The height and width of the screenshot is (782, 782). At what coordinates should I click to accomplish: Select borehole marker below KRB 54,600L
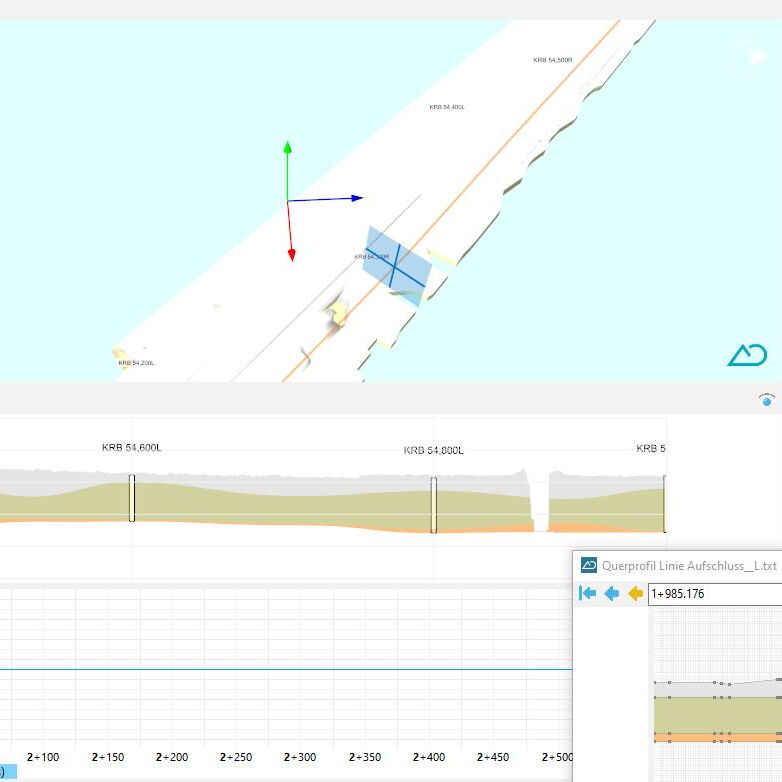pos(132,498)
